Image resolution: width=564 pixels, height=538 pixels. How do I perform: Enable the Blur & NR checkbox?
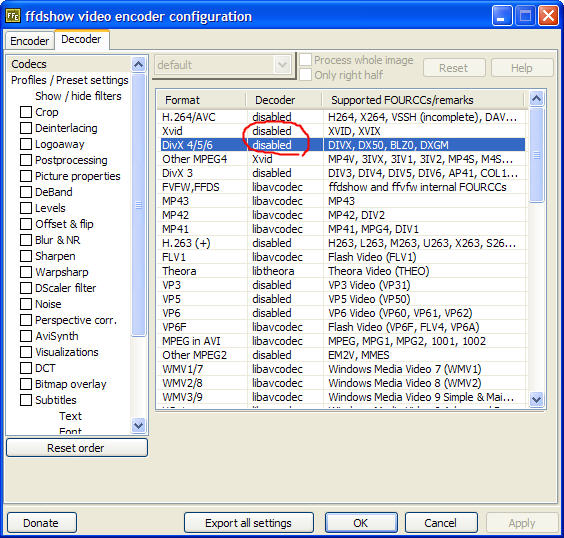[x=26, y=240]
